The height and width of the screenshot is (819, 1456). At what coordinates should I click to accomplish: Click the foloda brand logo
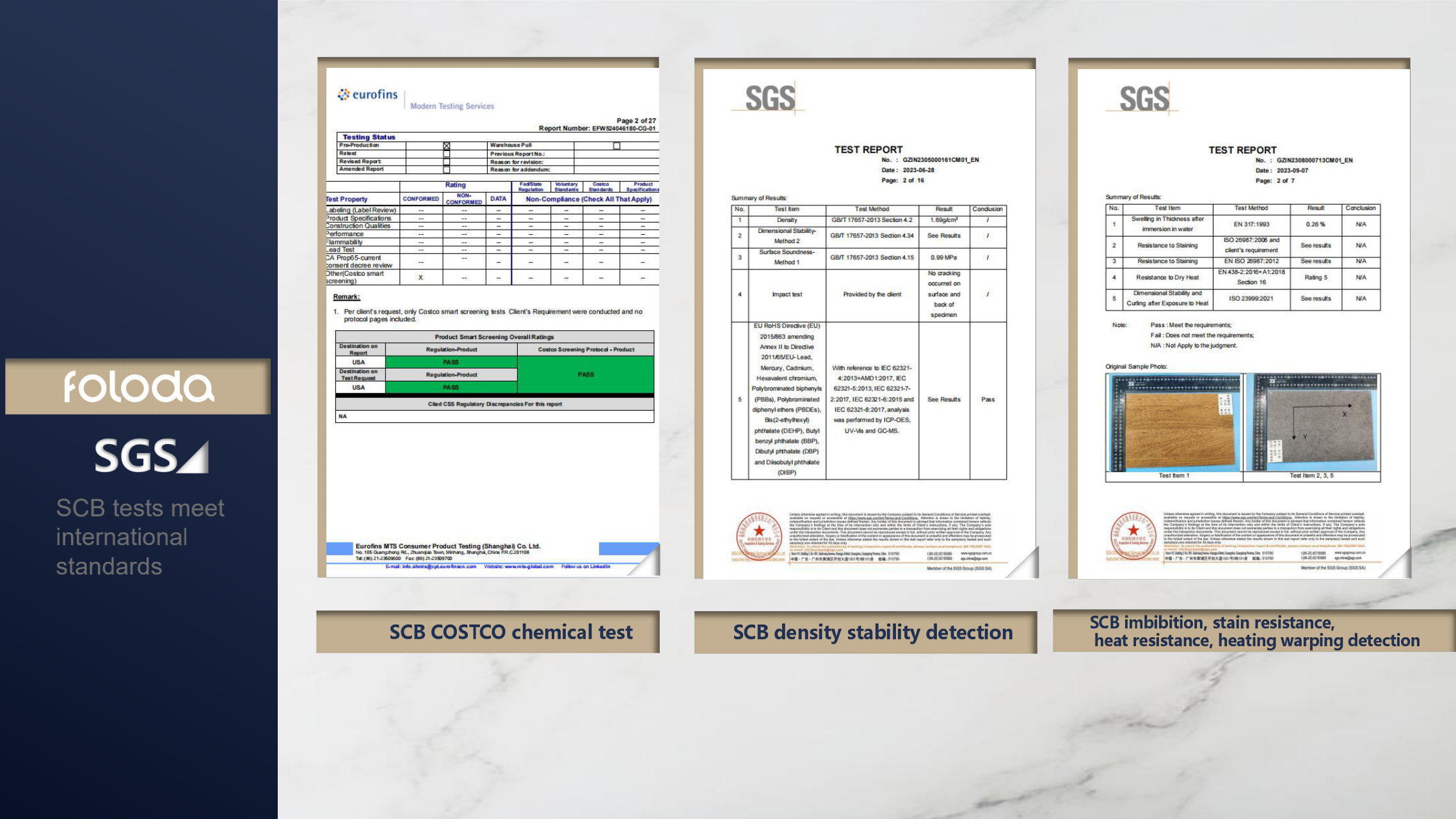click(x=138, y=386)
